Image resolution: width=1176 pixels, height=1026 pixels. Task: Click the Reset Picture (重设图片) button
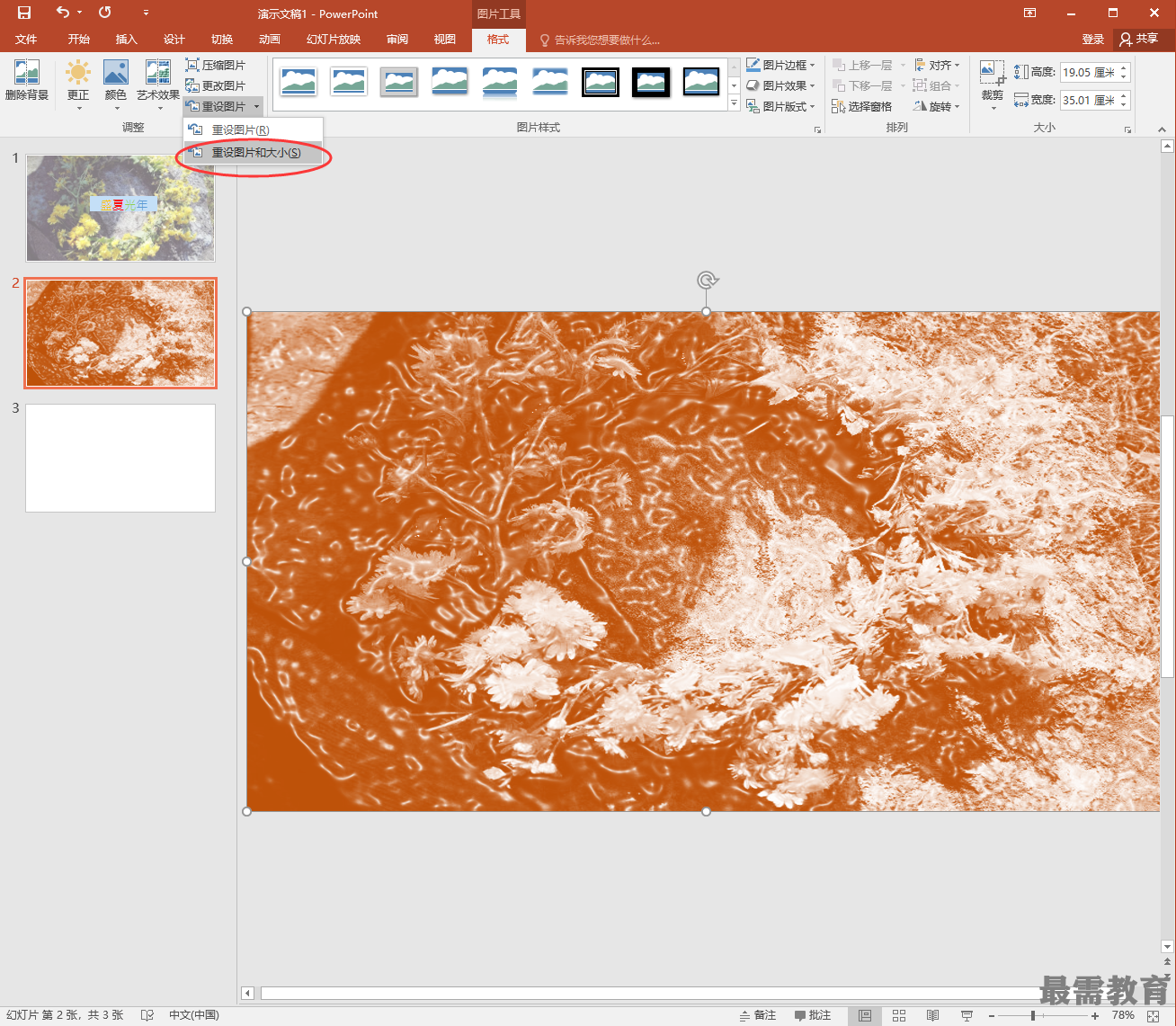click(x=217, y=106)
